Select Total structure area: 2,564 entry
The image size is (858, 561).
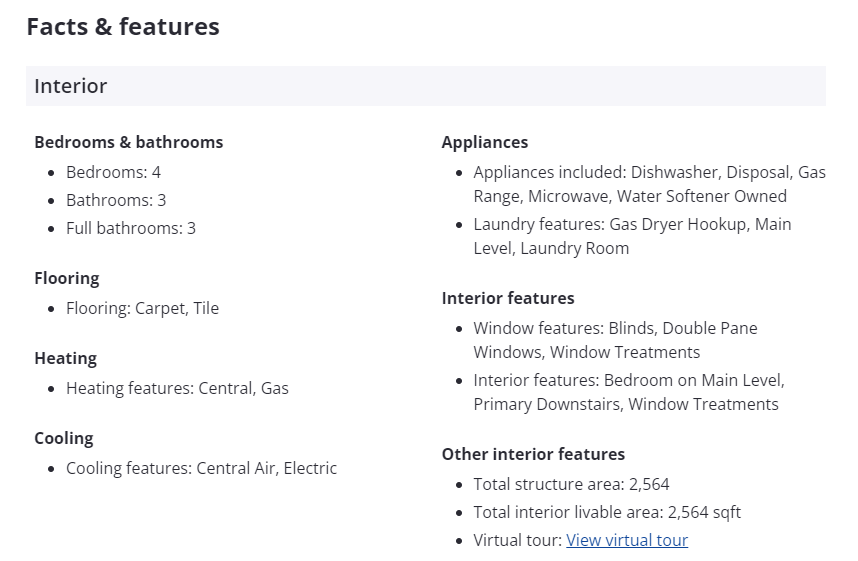click(571, 484)
